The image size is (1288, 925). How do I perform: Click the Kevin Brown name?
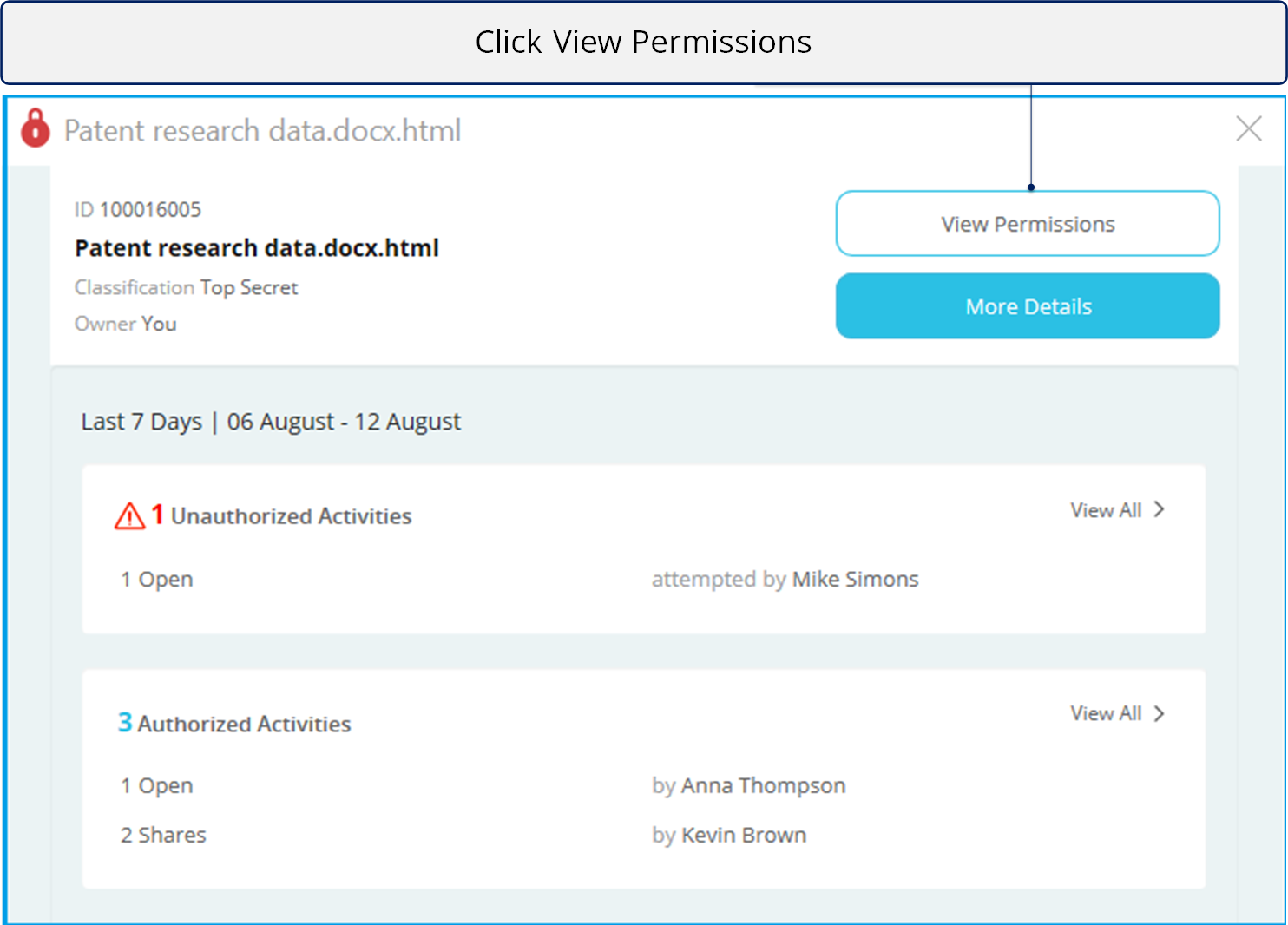click(744, 835)
